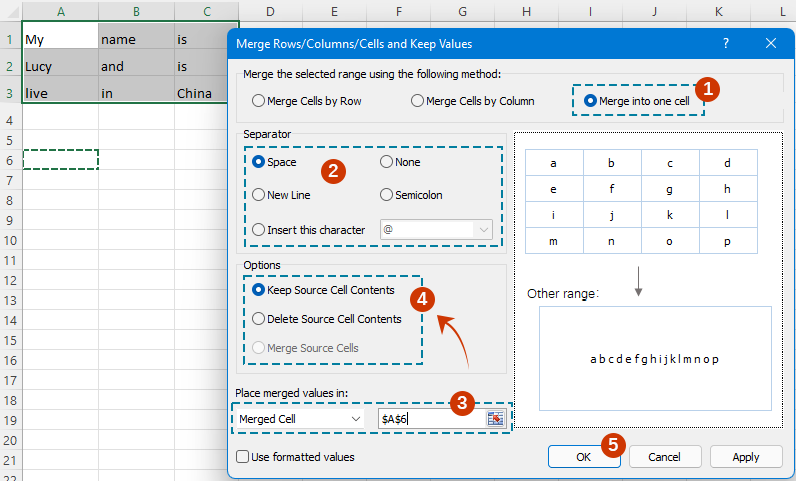Click the Cancel button
Screen dimensions: 796x481
pos(665,457)
